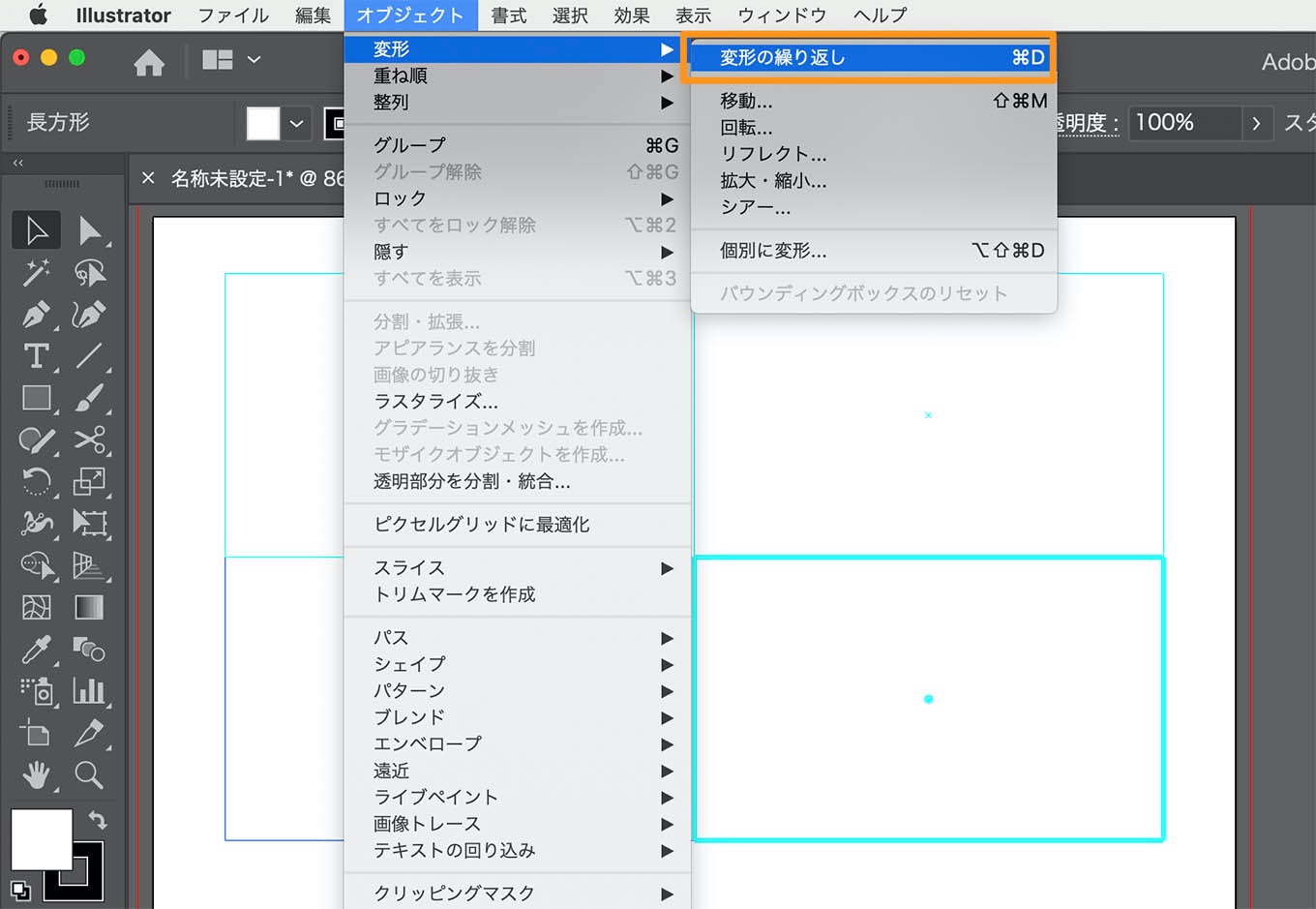
Task: Open the ウィンドウ menu
Action: click(x=782, y=15)
